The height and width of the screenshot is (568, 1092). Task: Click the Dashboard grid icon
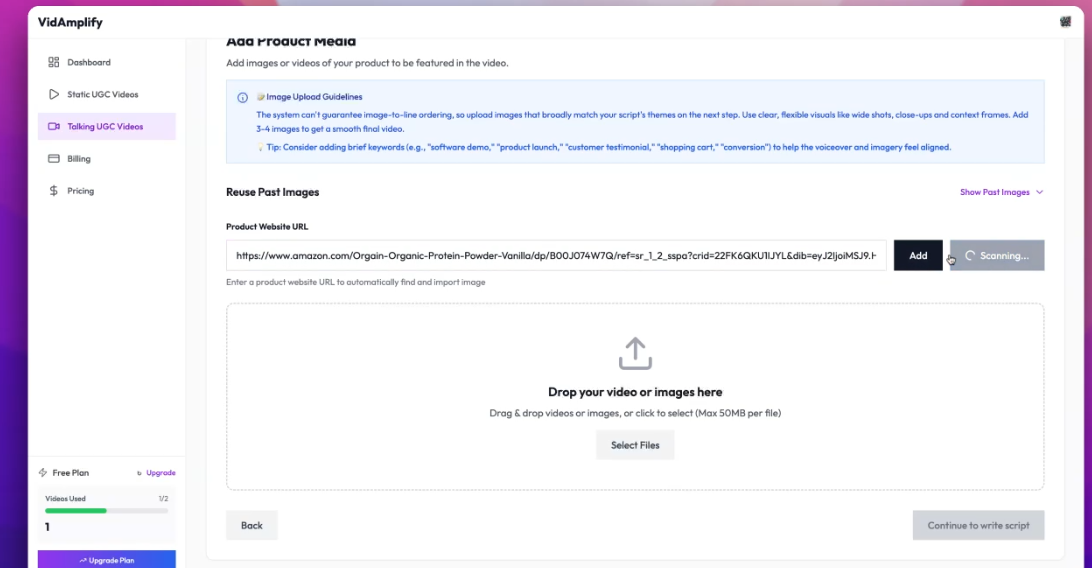tap(54, 63)
